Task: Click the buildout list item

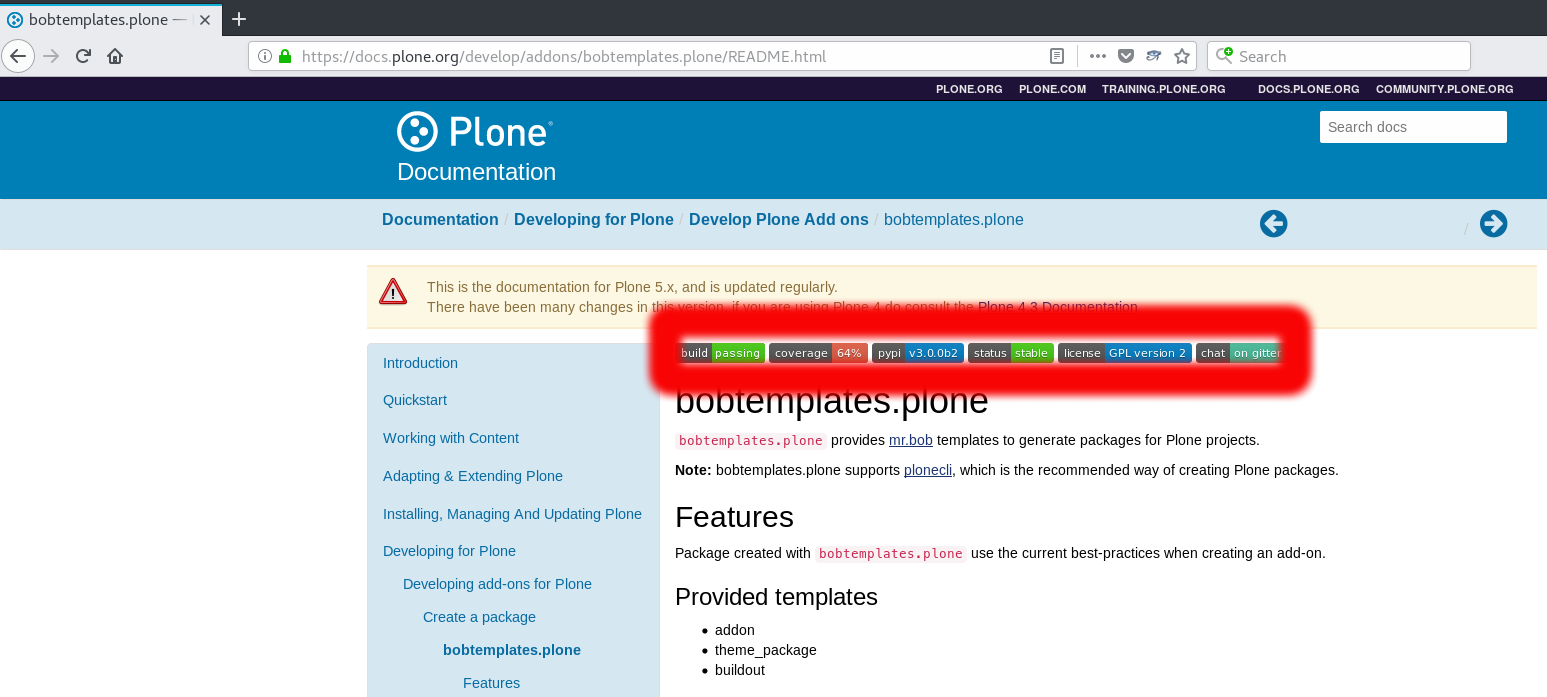Action: pyautogui.click(x=740, y=670)
